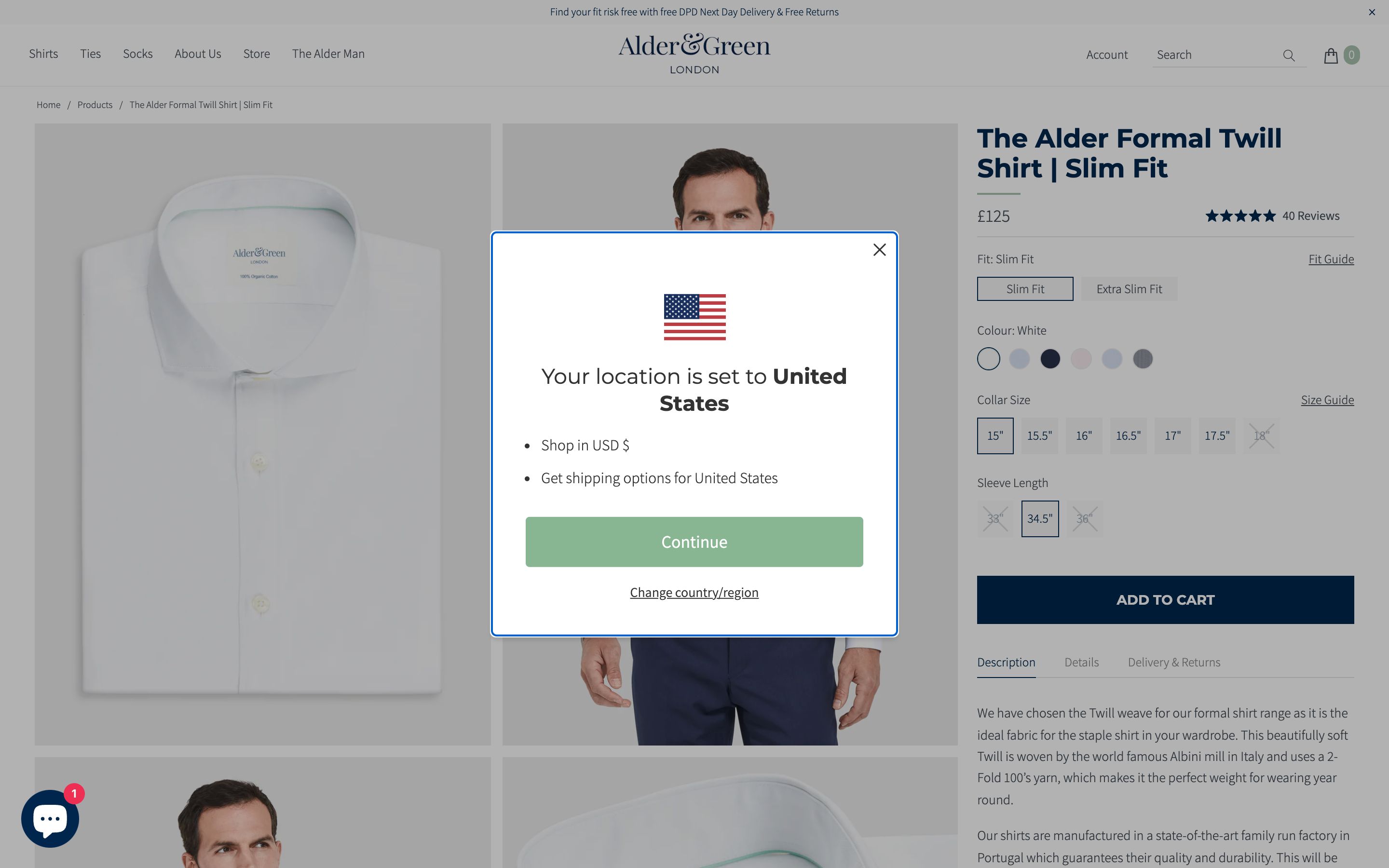Screen dimensions: 1389x868
Task: Select the Extra Slim Fit option
Action: [1129, 289]
